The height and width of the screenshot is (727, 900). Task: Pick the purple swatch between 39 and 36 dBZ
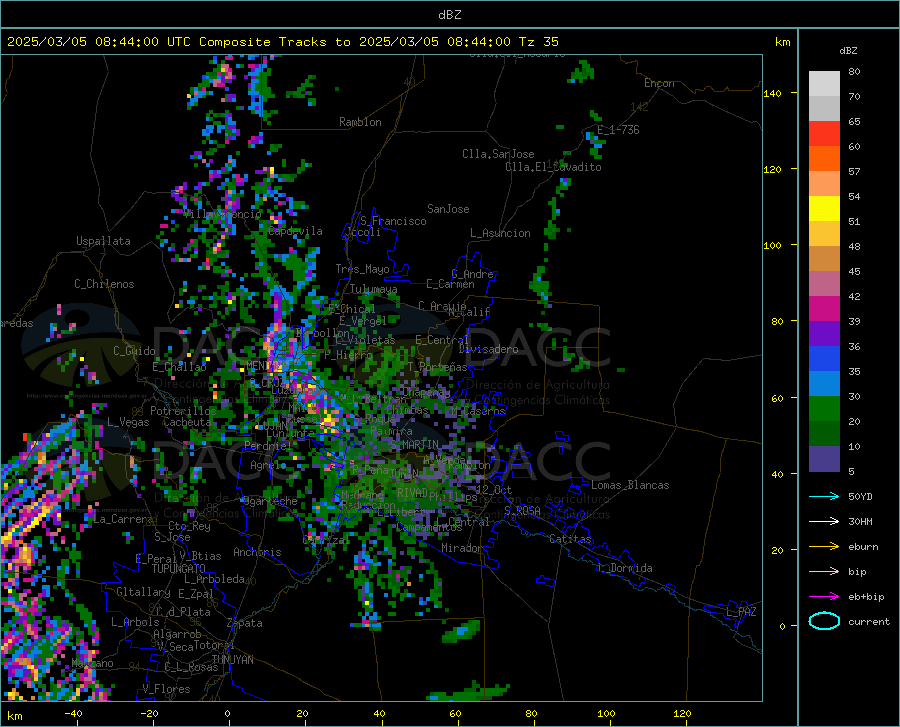click(x=824, y=334)
